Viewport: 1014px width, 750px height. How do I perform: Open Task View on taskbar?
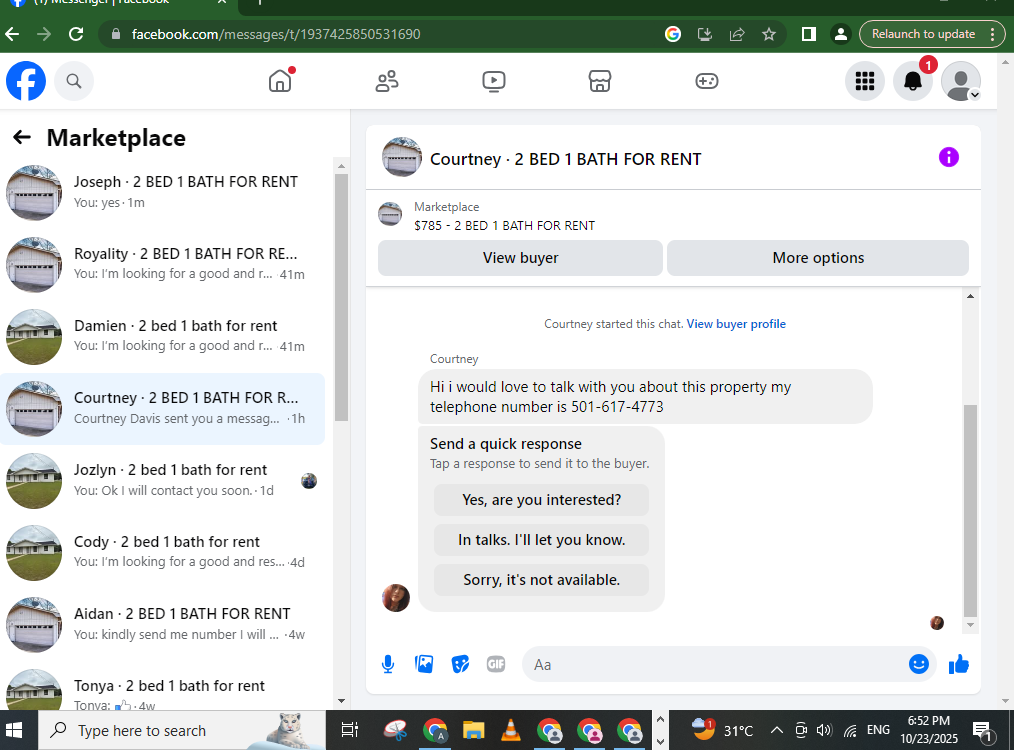350,731
